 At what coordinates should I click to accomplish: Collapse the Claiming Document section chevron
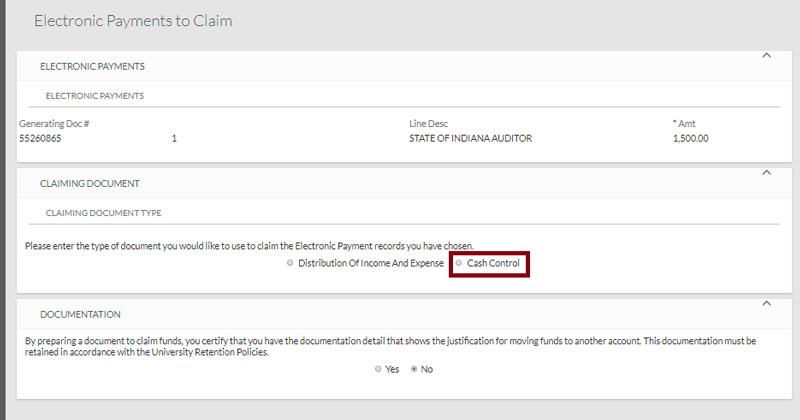(x=766, y=173)
